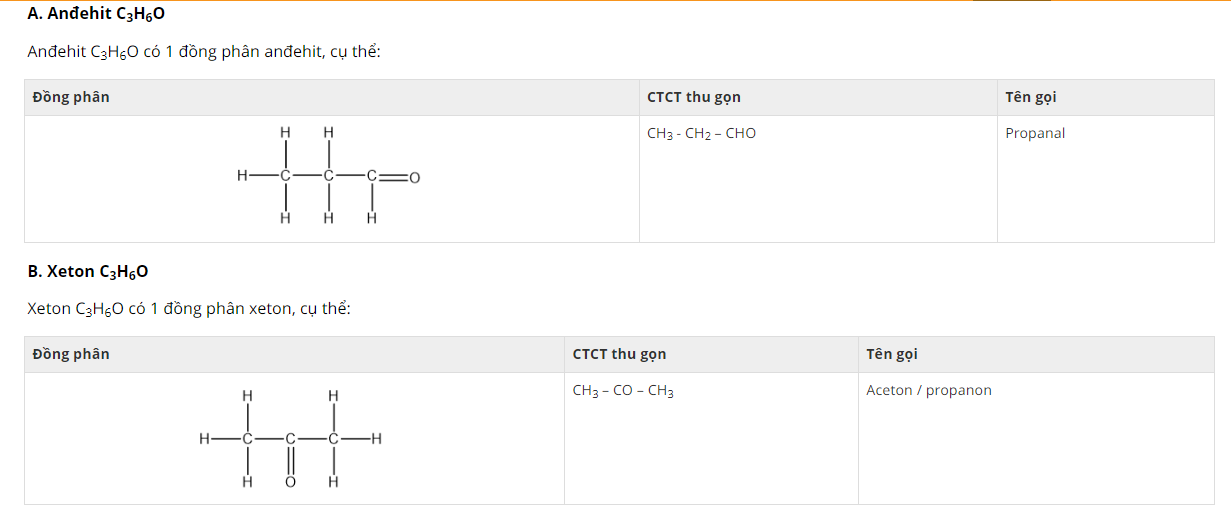Image resolution: width=1231 pixels, height=520 pixels.
Task: Select the heading "B. Xeton C3H6O"
Action: pos(88,271)
